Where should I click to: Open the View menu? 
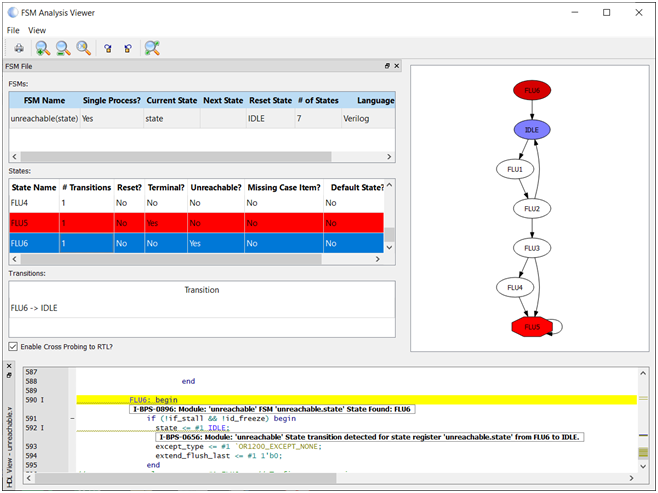37,30
